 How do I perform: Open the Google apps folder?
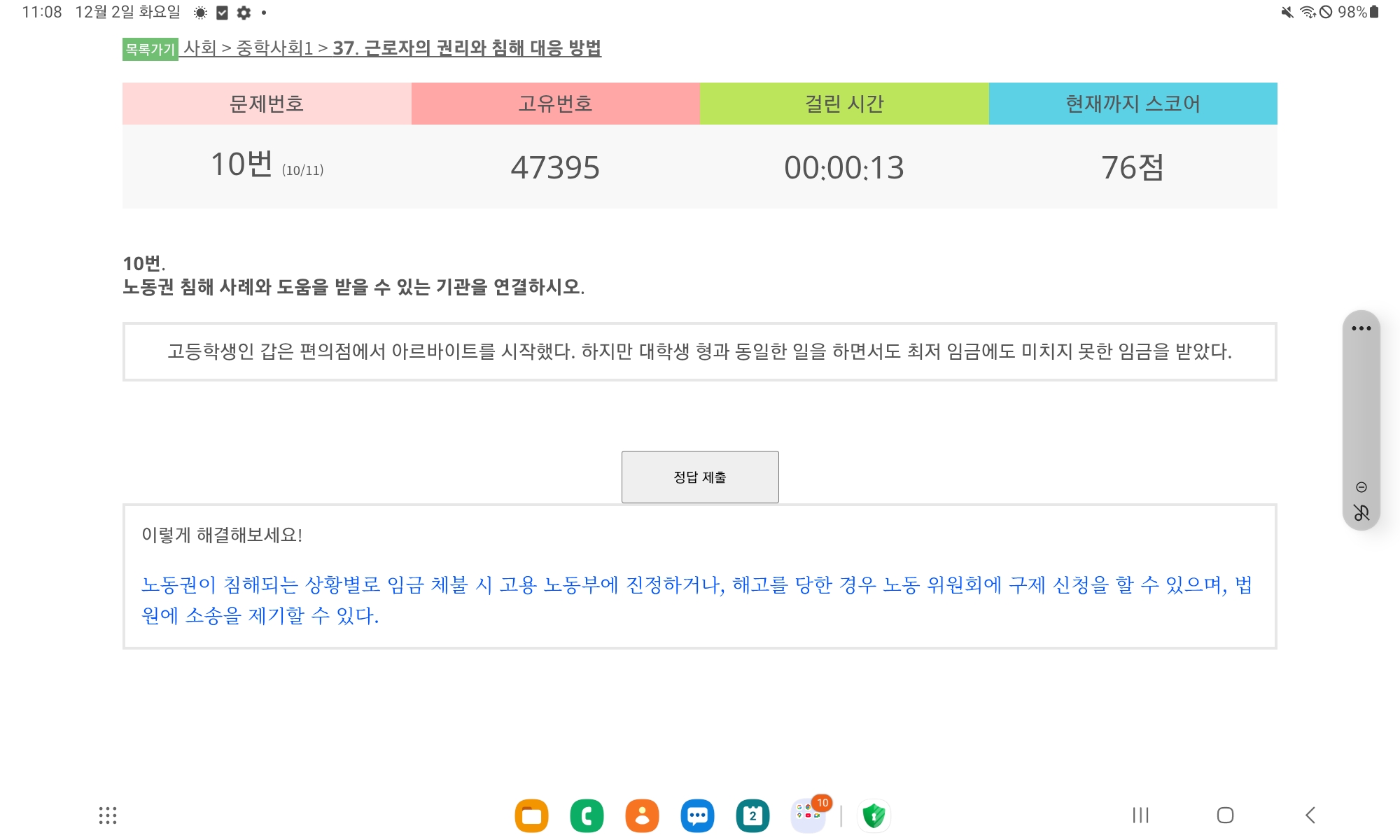click(x=808, y=815)
